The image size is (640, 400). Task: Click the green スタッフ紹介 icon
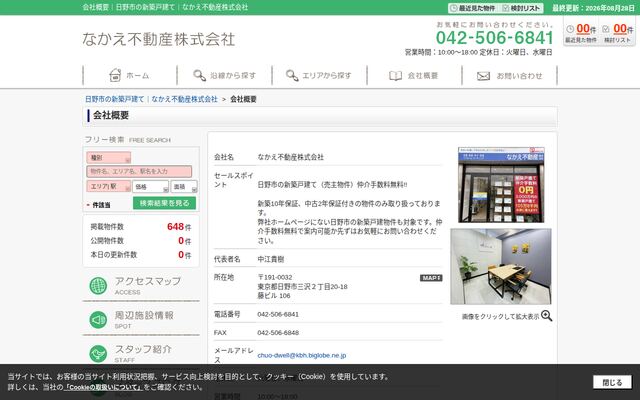pos(98,353)
